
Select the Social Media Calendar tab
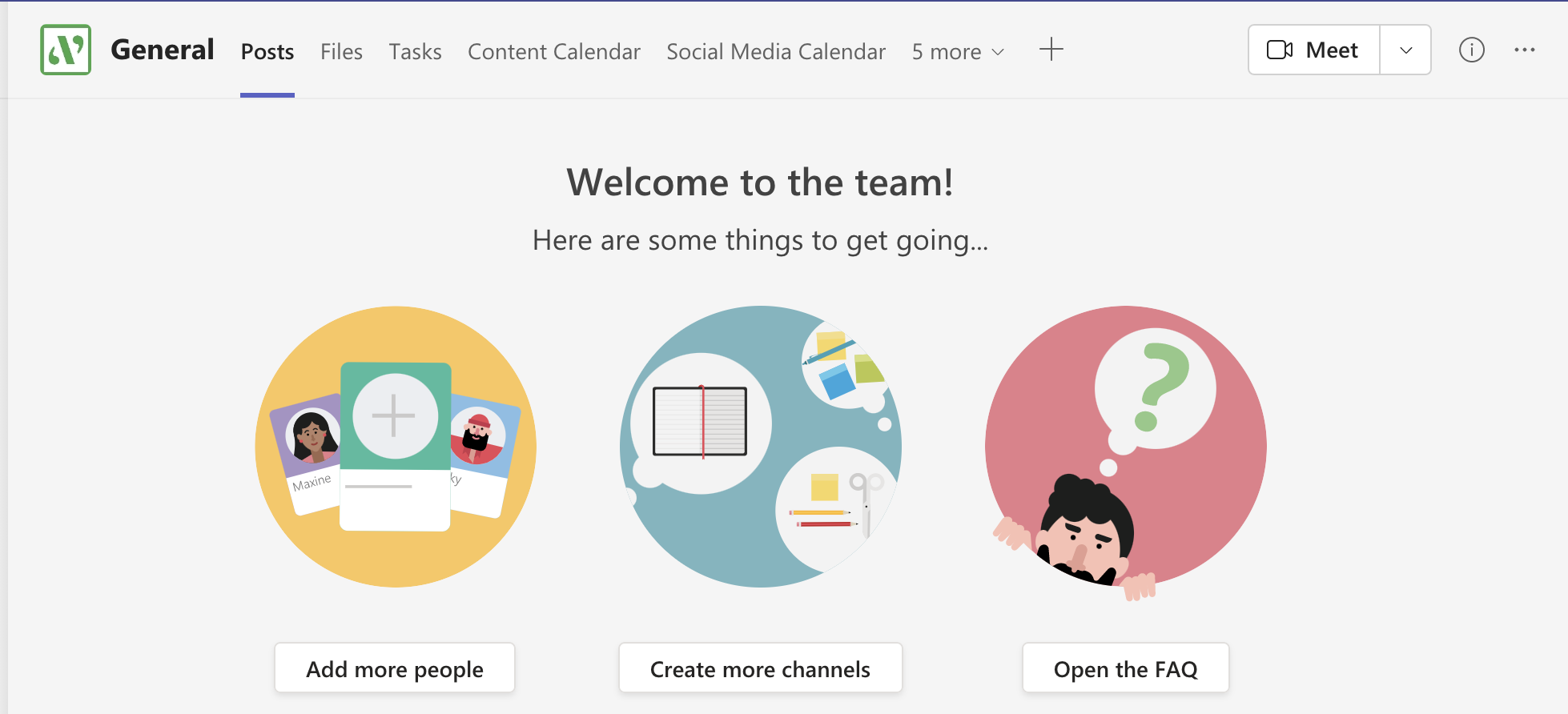tap(776, 51)
